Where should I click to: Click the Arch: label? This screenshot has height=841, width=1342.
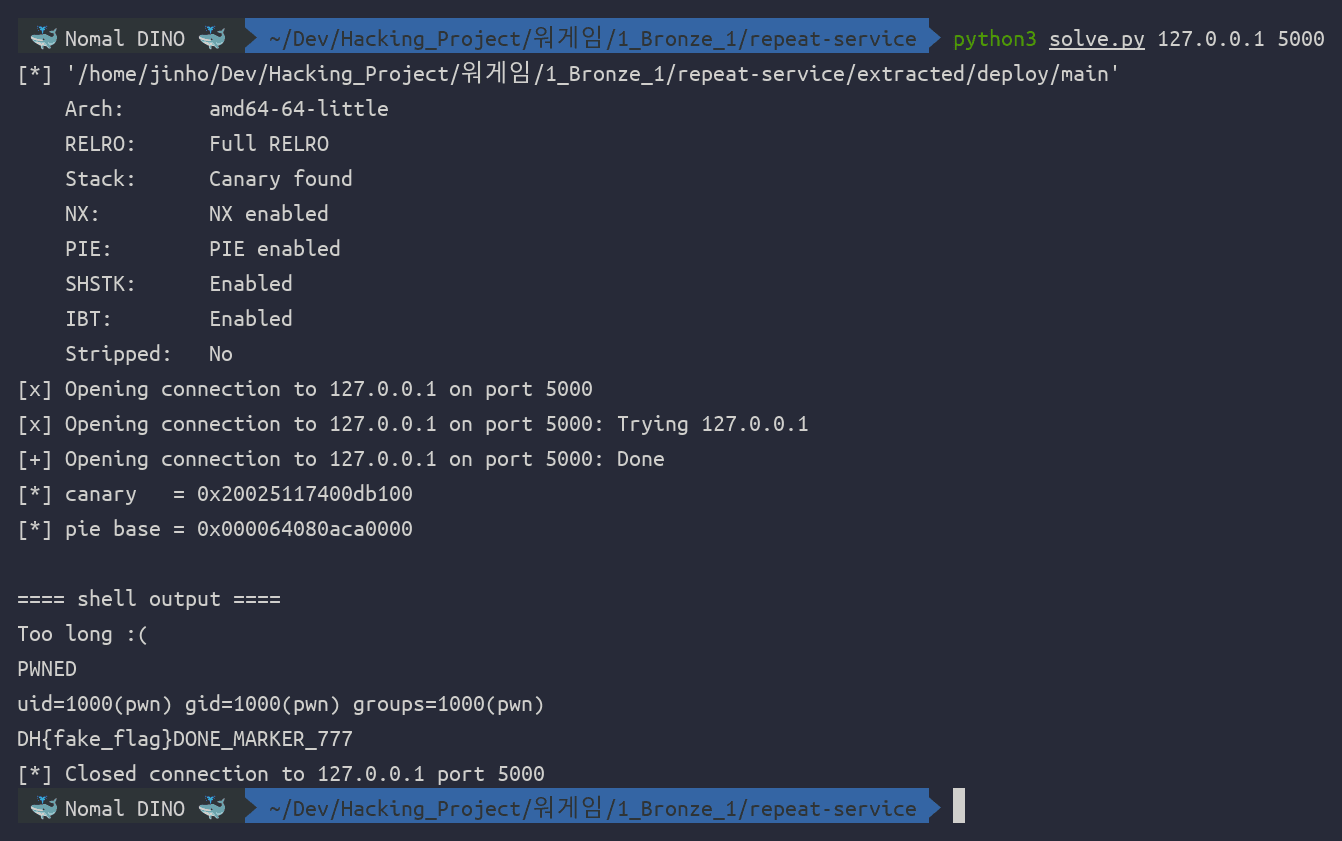click(x=94, y=109)
